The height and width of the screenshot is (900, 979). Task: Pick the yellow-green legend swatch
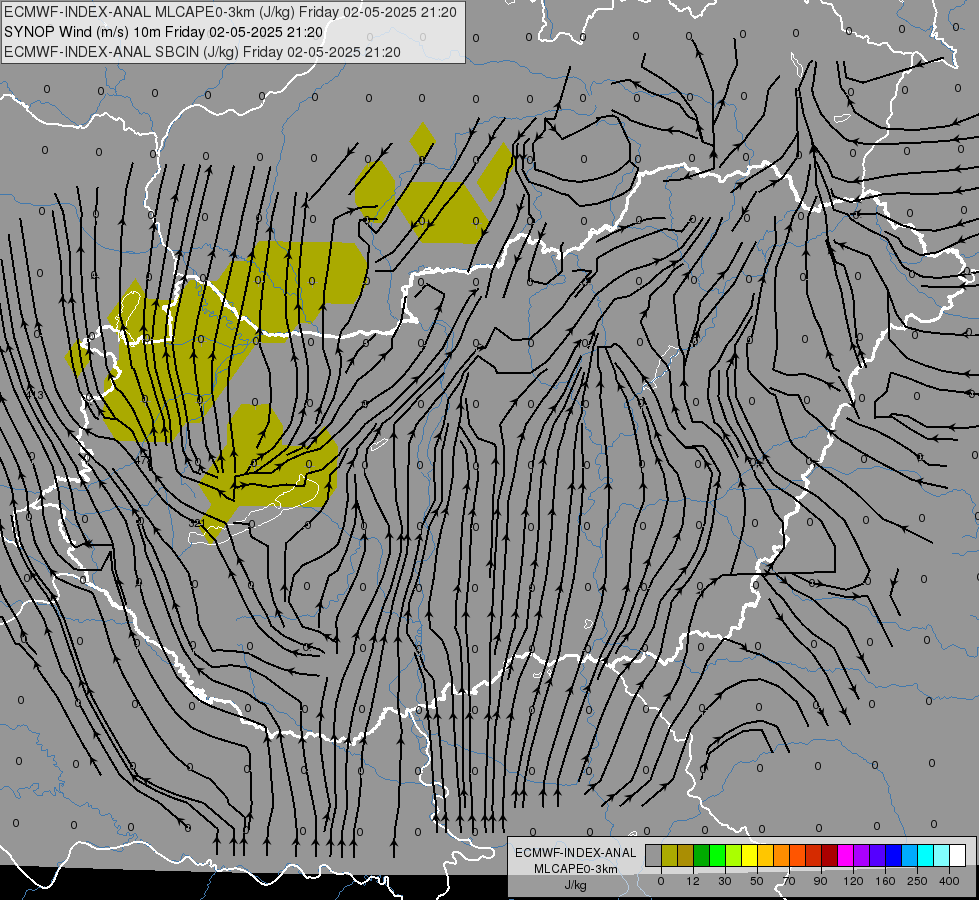tap(734, 855)
